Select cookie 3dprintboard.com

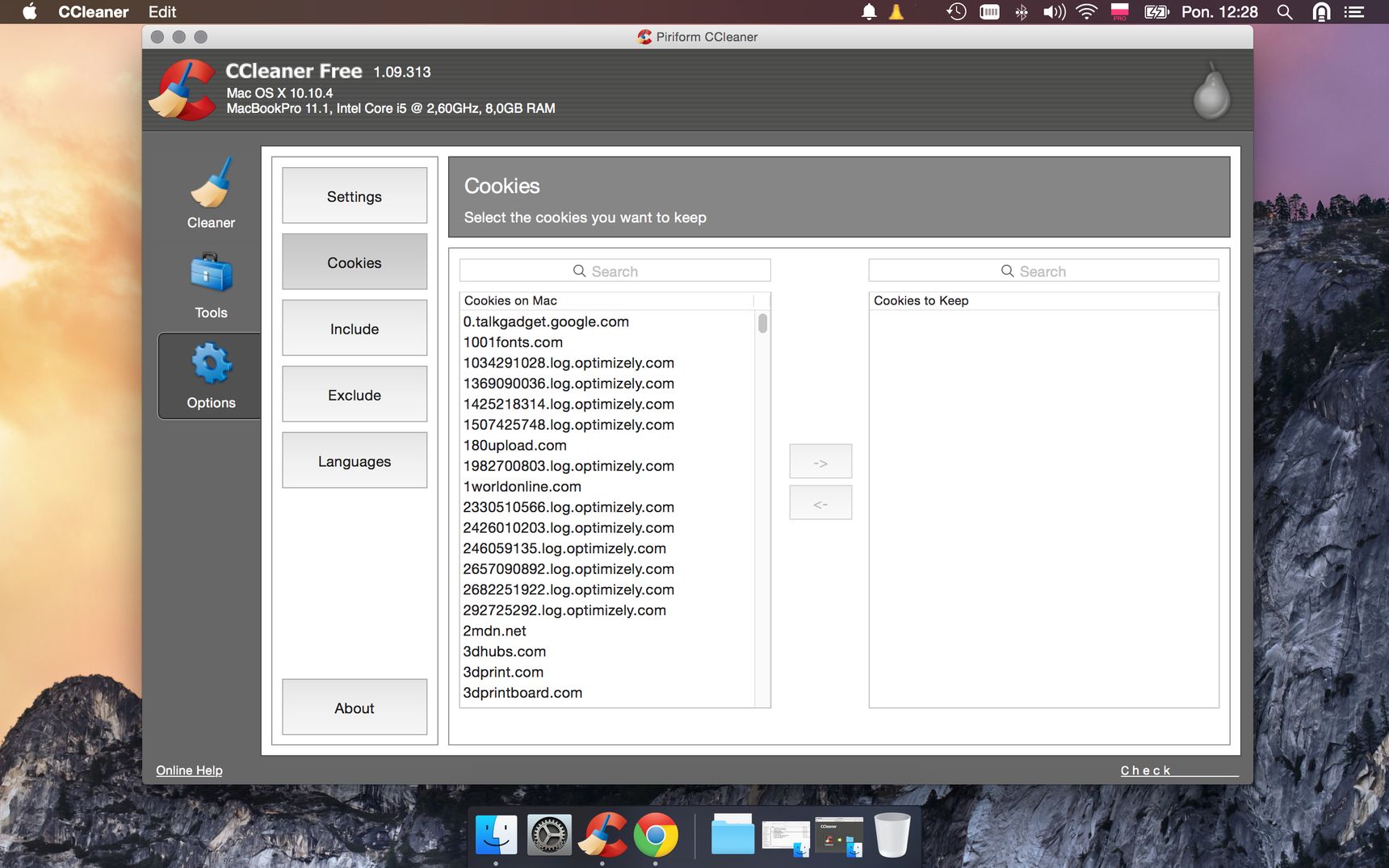pyautogui.click(x=607, y=692)
